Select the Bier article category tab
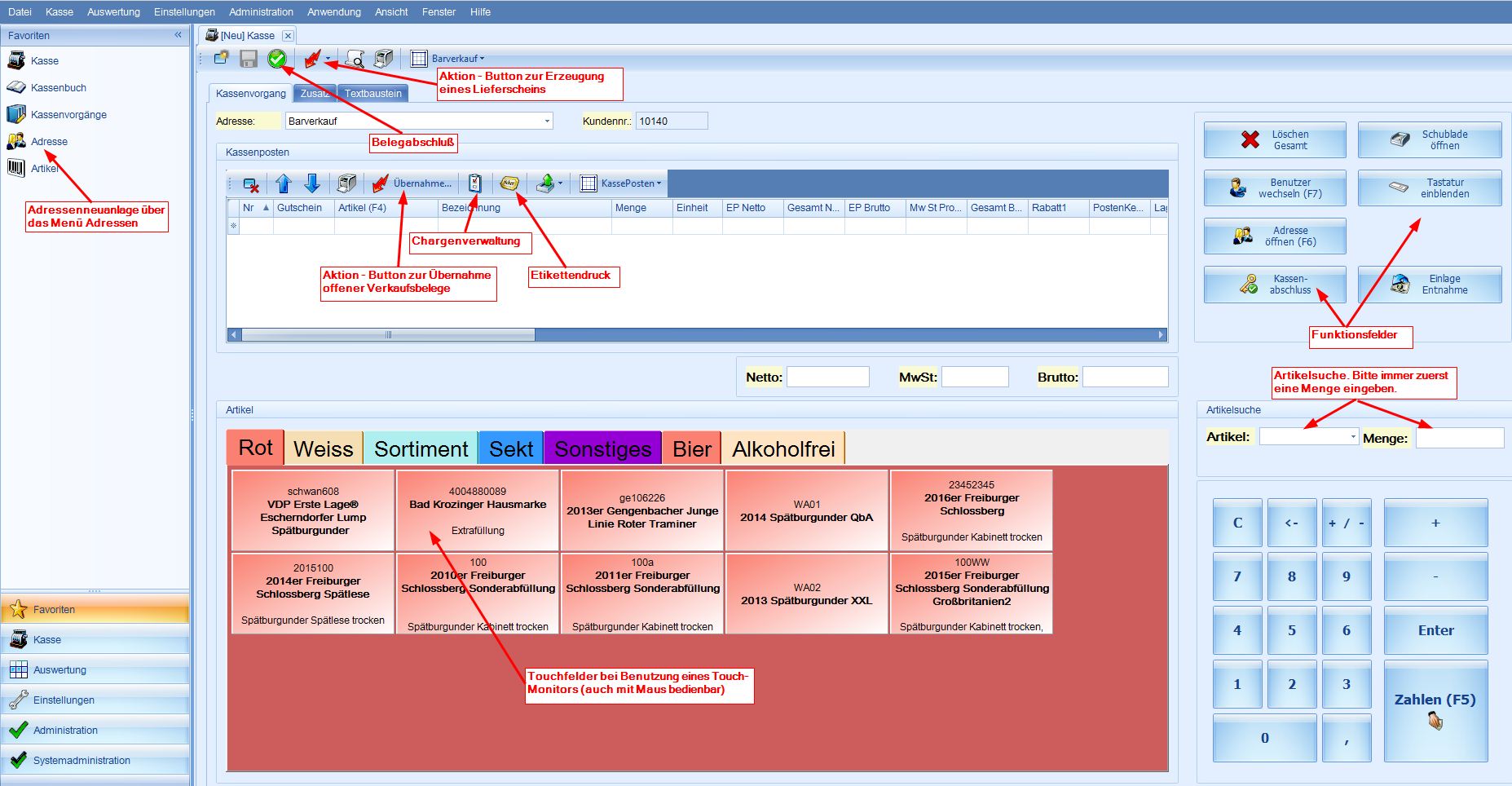Image resolution: width=1512 pixels, height=786 pixels. pyautogui.click(x=692, y=448)
